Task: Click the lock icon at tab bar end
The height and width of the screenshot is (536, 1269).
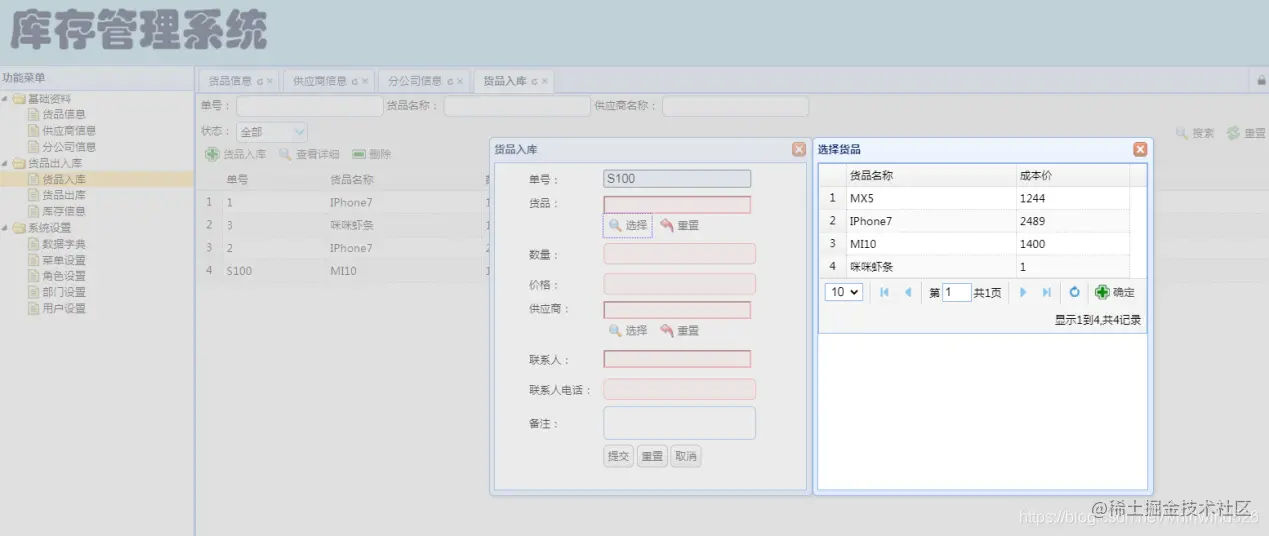Action: pyautogui.click(x=1261, y=81)
